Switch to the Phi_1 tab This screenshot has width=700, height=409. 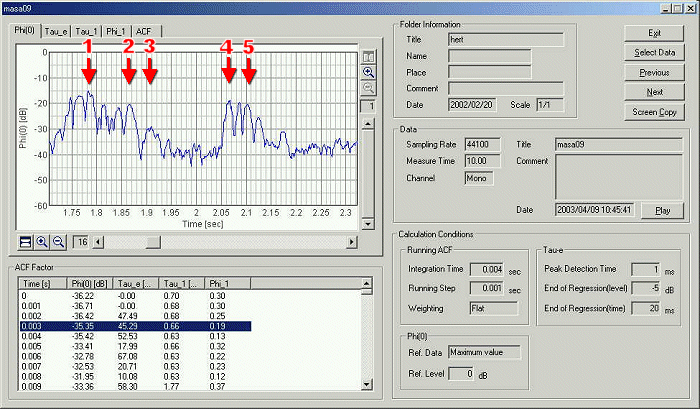pos(116,31)
